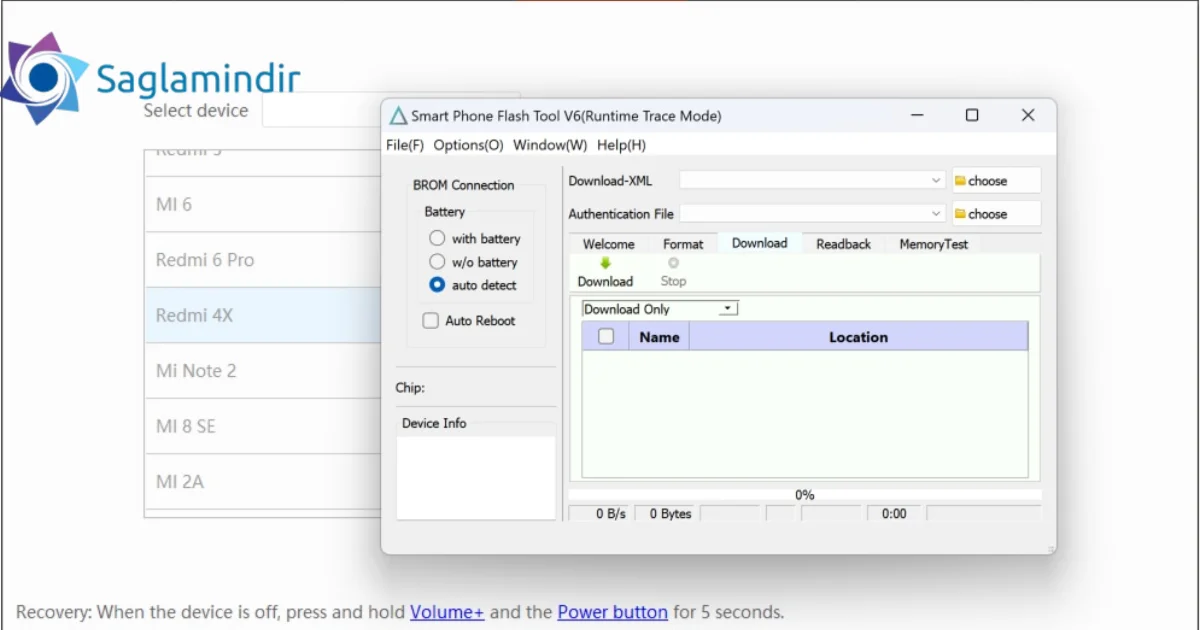1200x630 pixels.
Task: Open the Help(H) menu
Action: click(x=621, y=145)
